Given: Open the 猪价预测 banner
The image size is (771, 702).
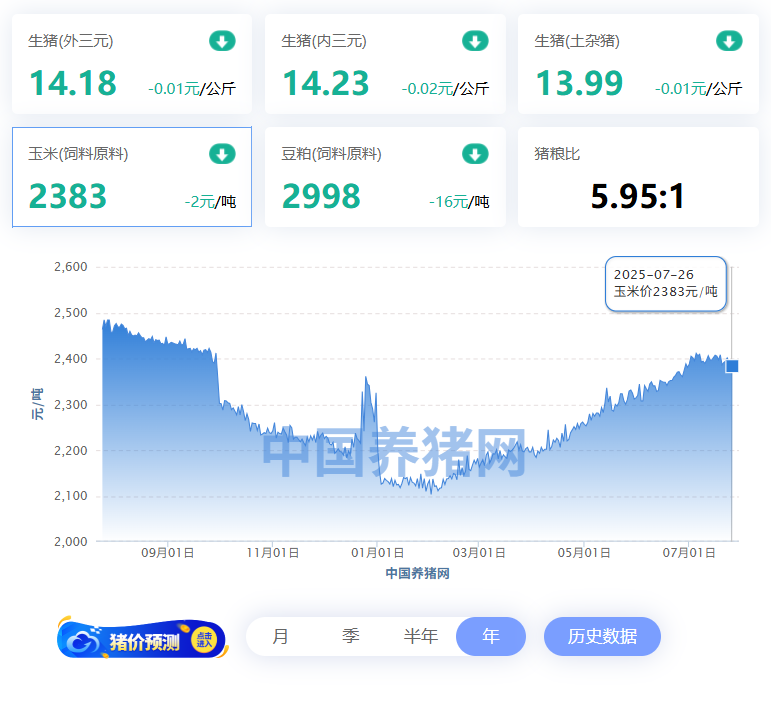Looking at the screenshot, I should point(143,638).
